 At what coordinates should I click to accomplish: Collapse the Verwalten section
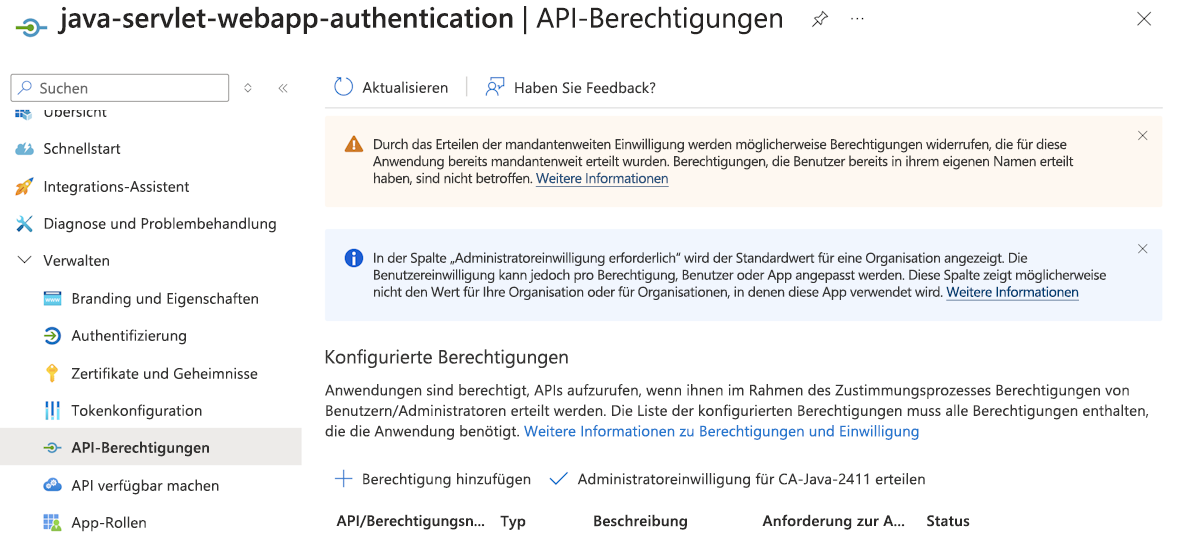click(x=25, y=260)
